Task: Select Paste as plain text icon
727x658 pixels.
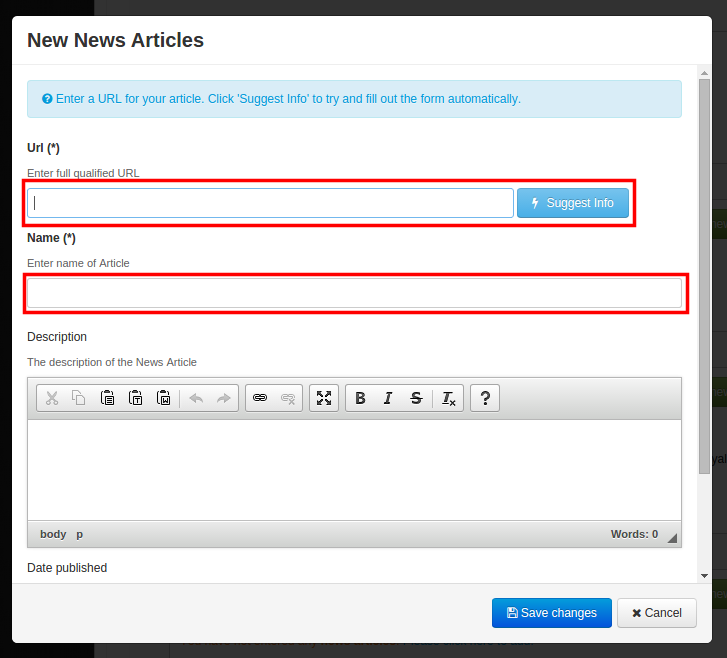Action: (x=135, y=398)
